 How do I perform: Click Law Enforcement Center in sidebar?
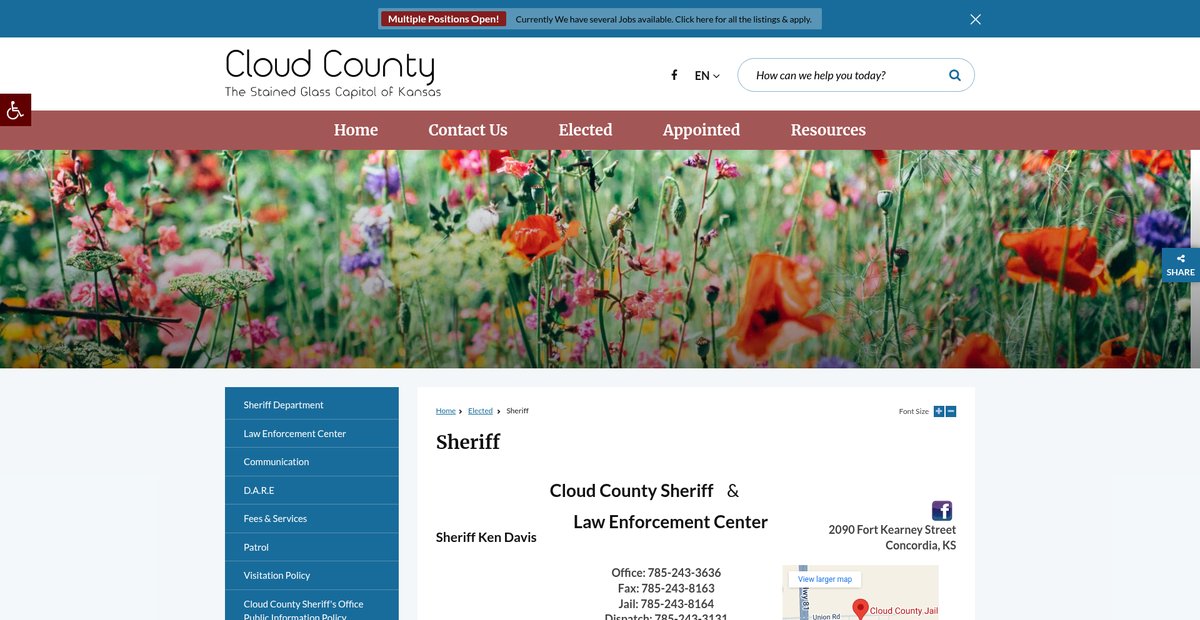click(312, 434)
